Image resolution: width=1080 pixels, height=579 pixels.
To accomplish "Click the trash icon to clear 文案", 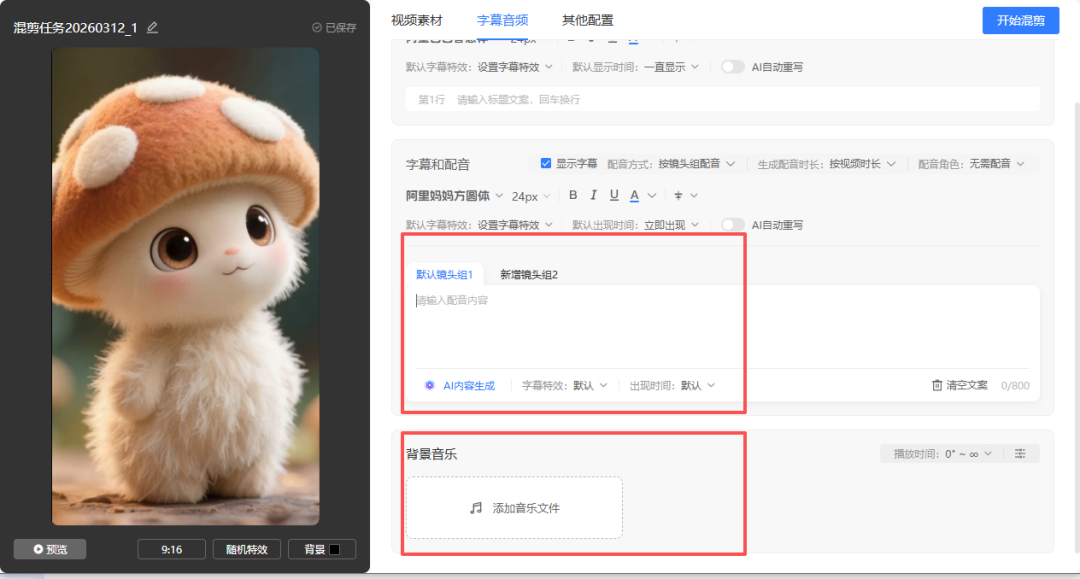I will click(937, 385).
